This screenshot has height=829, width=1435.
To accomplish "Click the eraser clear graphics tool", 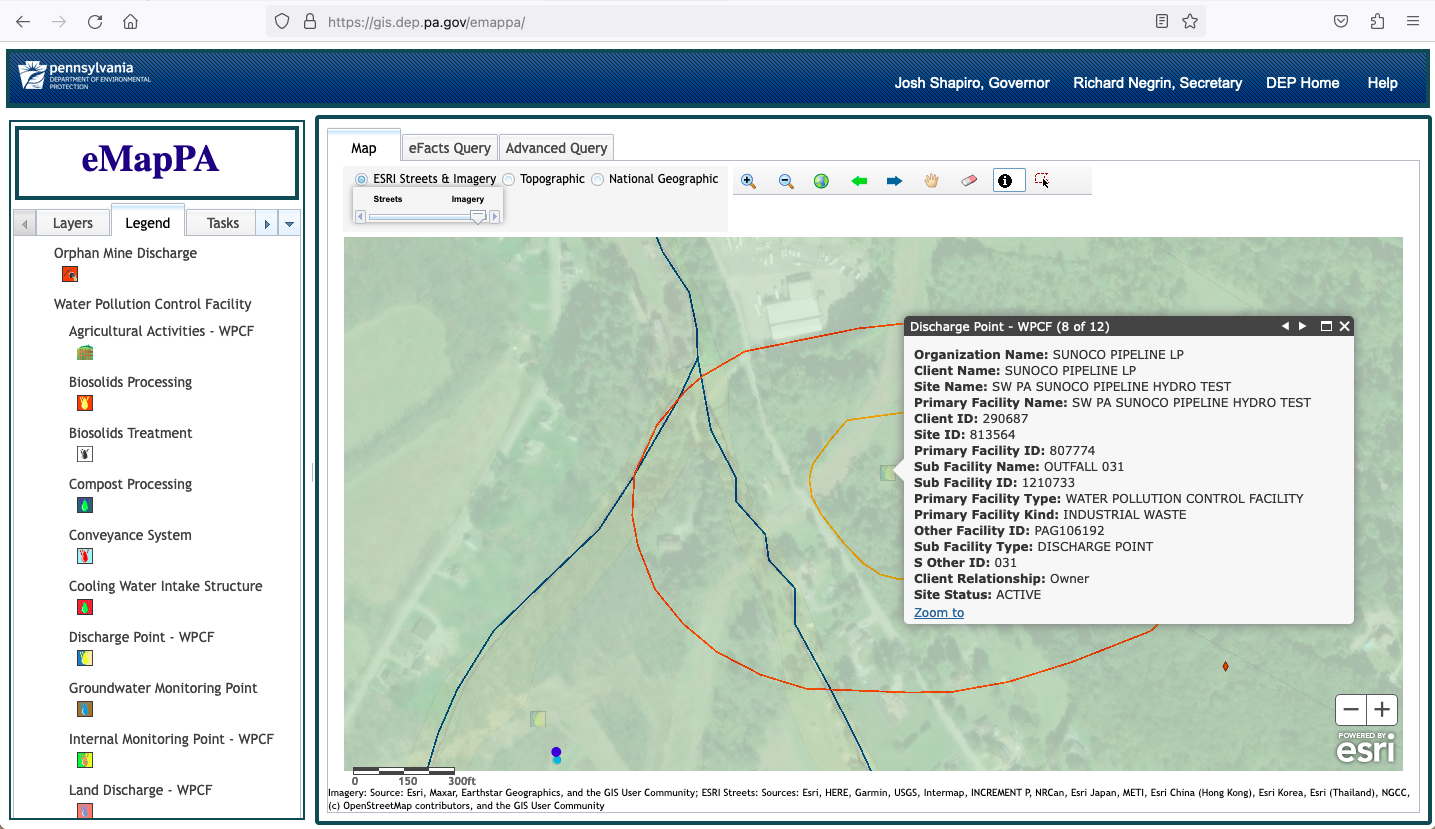I will click(968, 181).
